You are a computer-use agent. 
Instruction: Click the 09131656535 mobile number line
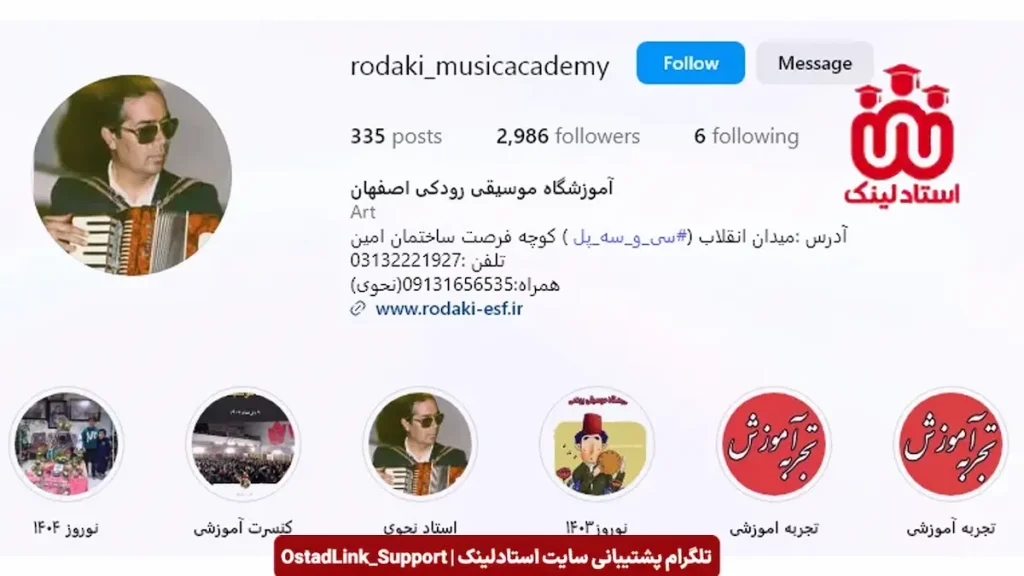pos(455,285)
